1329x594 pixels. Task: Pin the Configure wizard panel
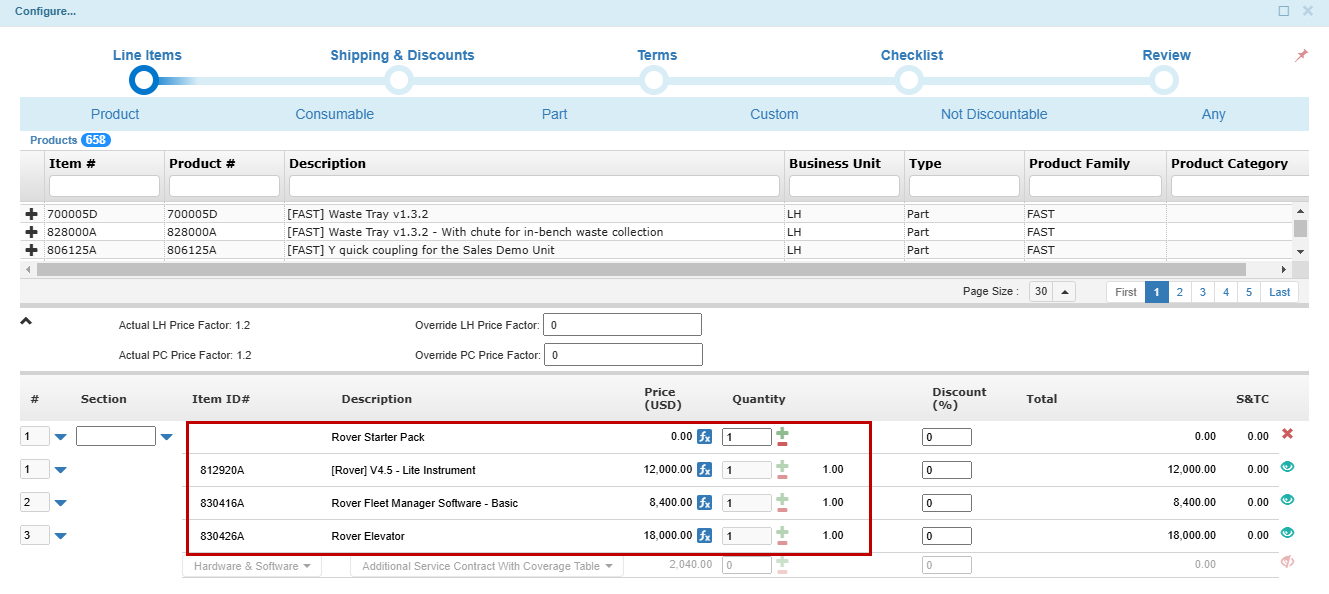(1301, 56)
